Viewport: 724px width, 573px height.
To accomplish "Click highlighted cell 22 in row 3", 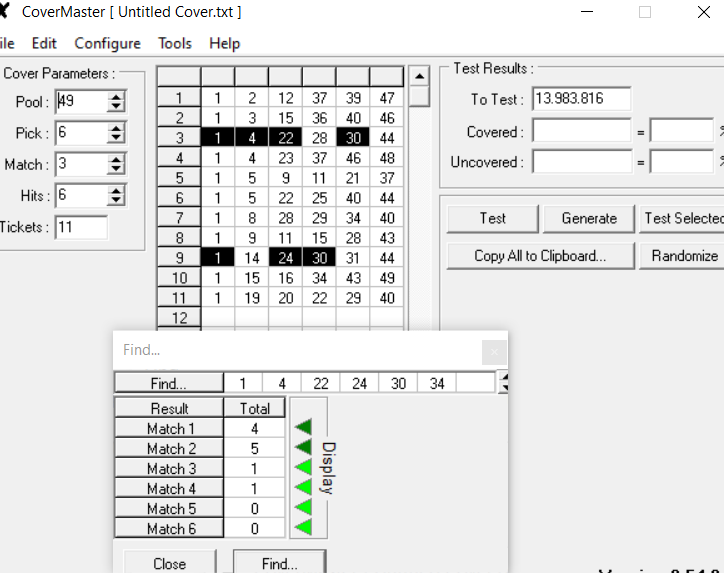I will tap(285, 138).
